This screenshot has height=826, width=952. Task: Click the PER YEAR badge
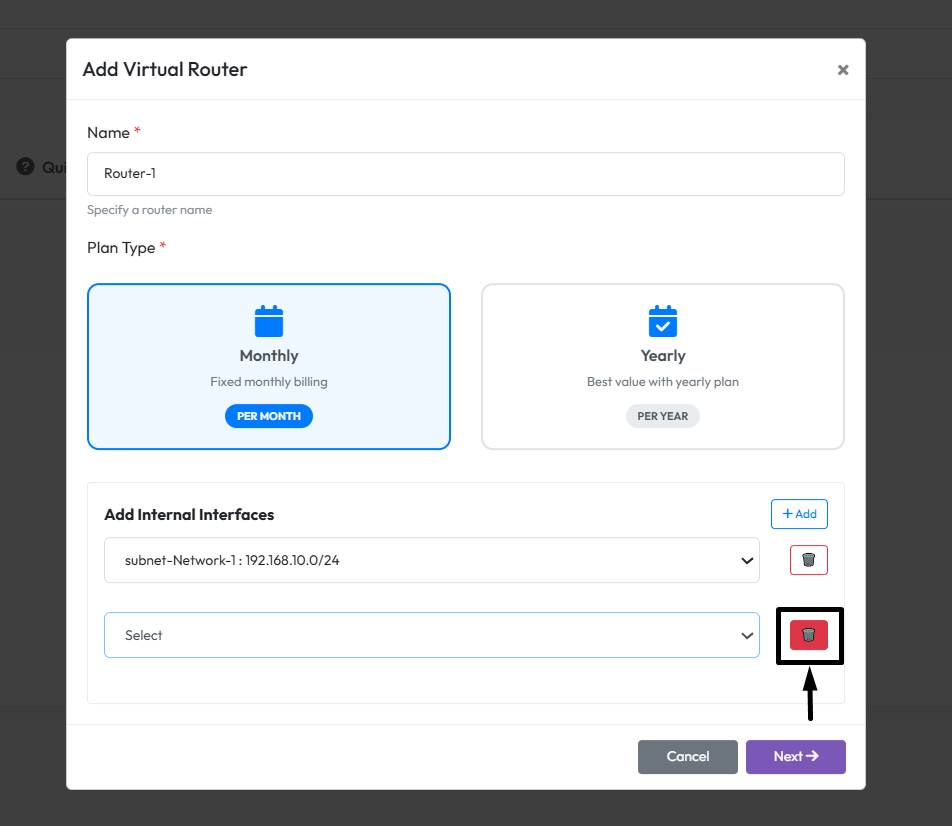pyautogui.click(x=663, y=416)
